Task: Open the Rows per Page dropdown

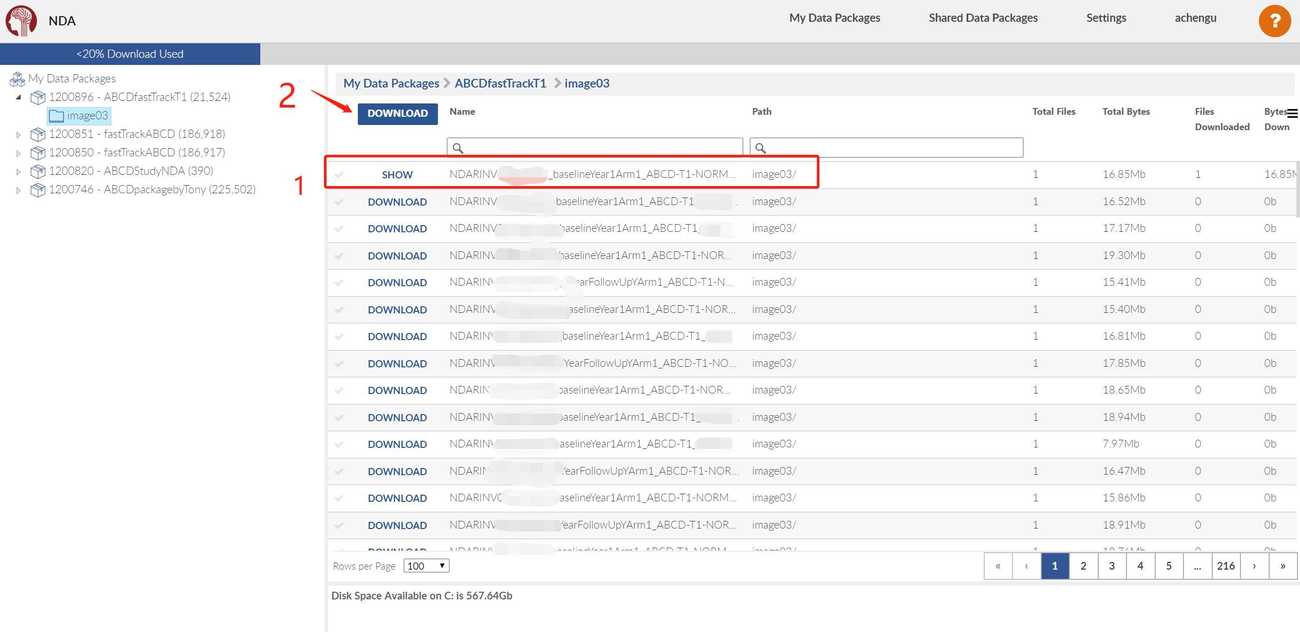Action: [x=426, y=566]
